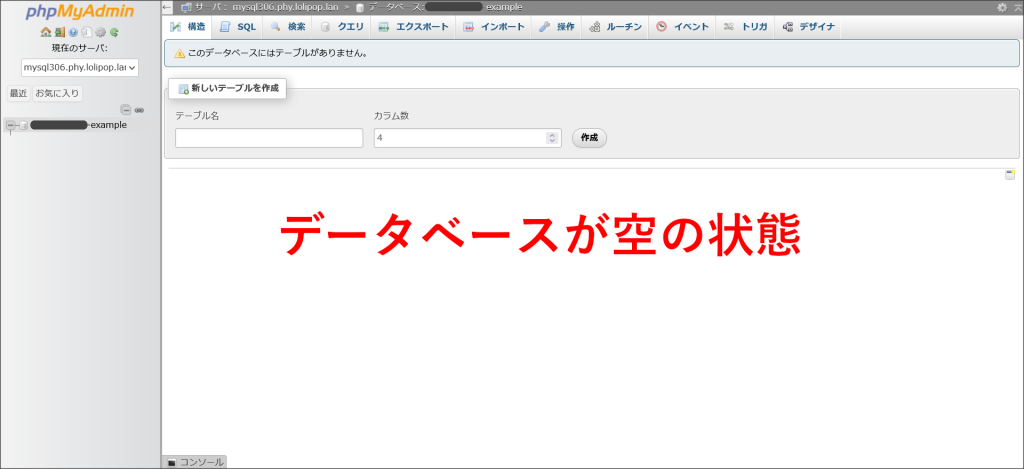Go to the エクスポート tab
This screenshot has height=469, width=1024.
click(413, 27)
